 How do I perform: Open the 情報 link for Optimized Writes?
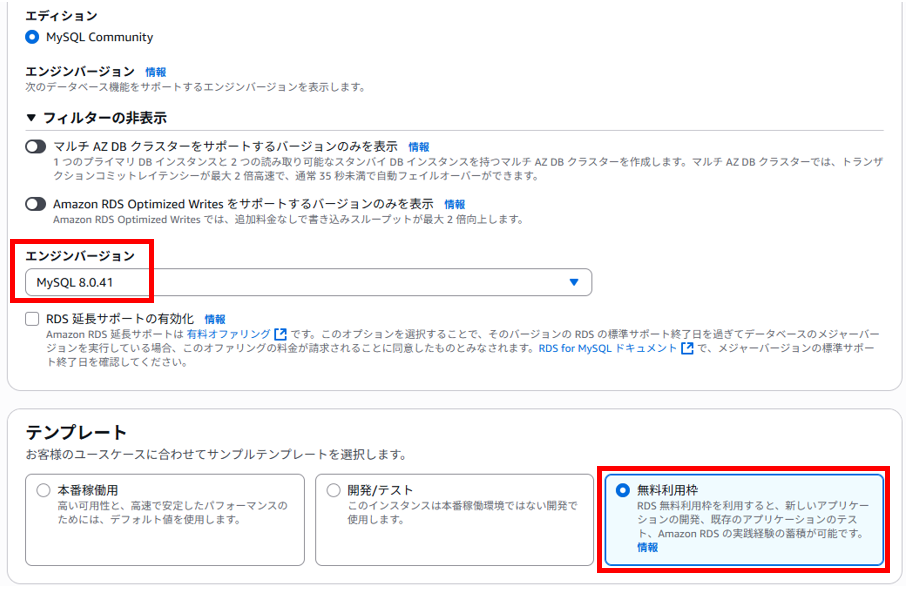point(455,204)
